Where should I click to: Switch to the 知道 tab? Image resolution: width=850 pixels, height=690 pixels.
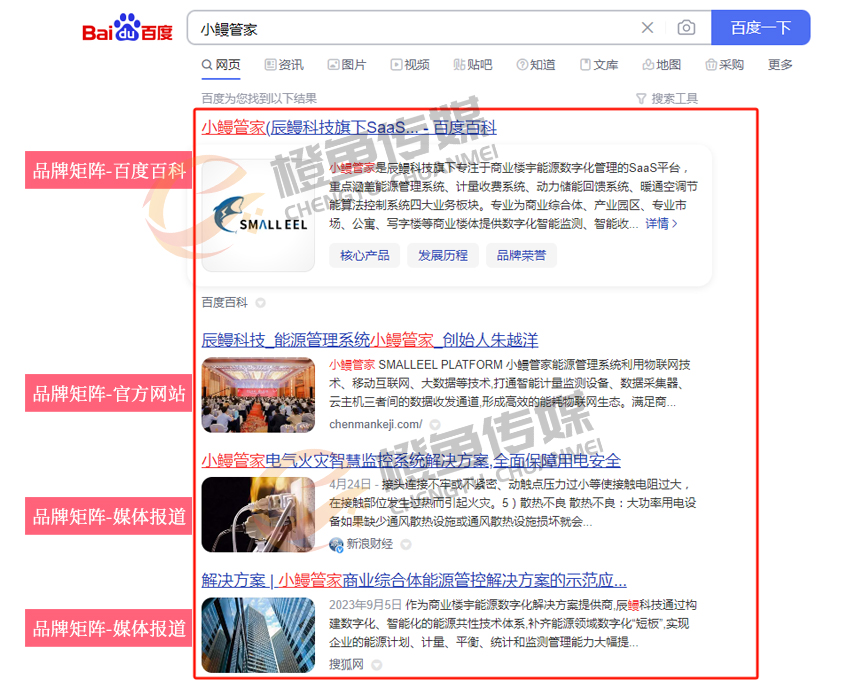[x=536, y=65]
